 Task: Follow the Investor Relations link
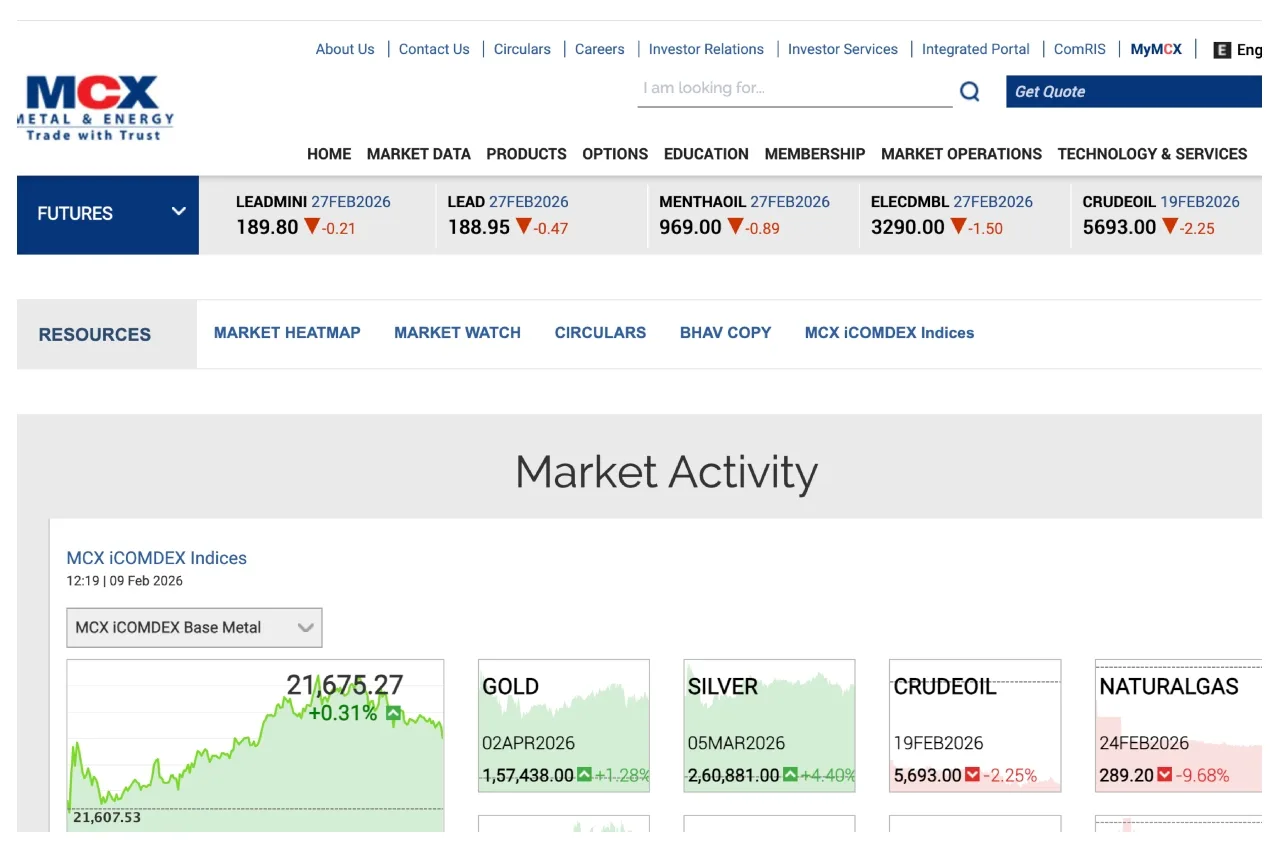click(706, 49)
